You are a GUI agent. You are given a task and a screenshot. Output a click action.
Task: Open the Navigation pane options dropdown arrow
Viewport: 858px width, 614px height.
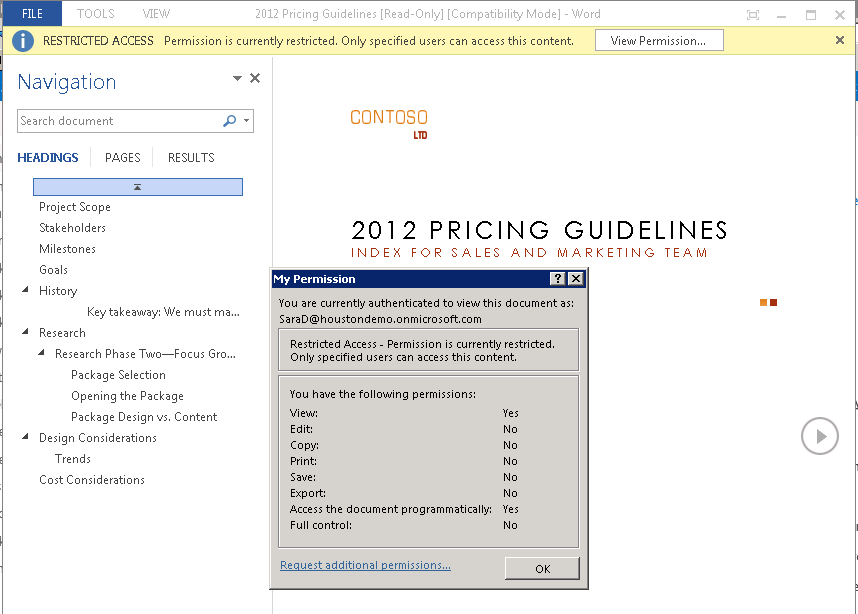(x=237, y=78)
